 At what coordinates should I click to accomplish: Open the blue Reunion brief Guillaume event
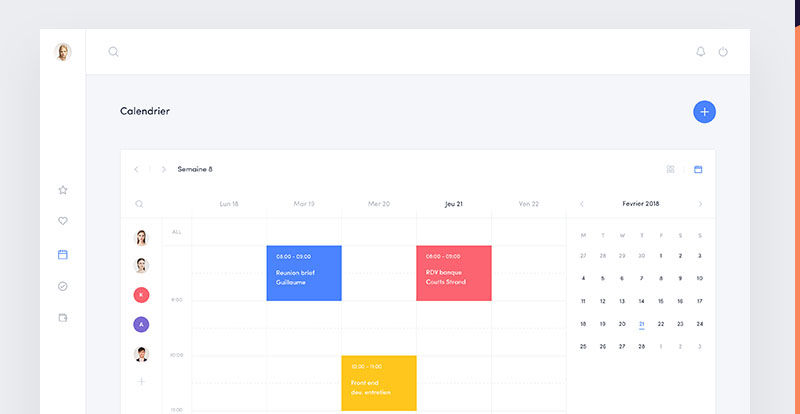click(x=304, y=273)
